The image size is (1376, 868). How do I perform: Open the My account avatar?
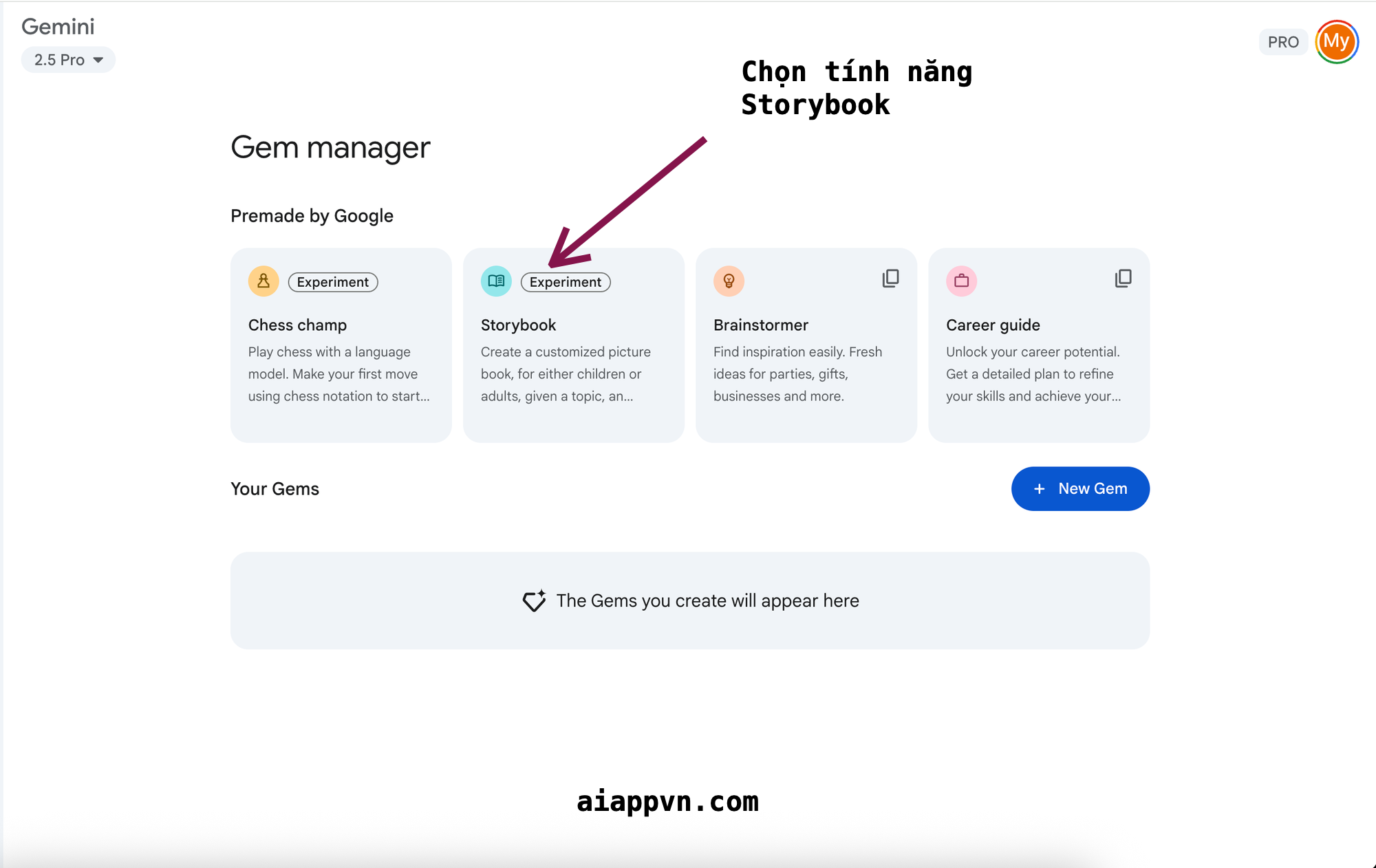click(1336, 42)
